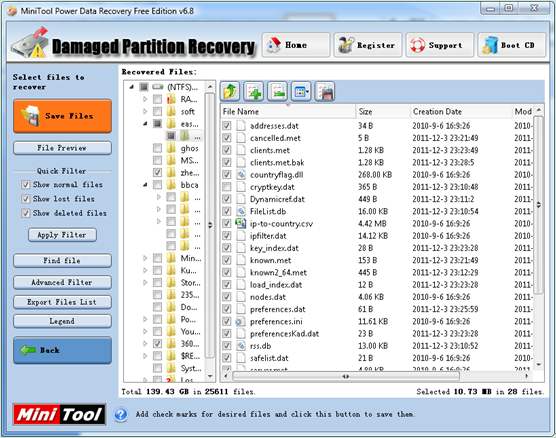Click the Stor... folder icon in tree
The width and height of the screenshot is (556, 438).
(171, 283)
